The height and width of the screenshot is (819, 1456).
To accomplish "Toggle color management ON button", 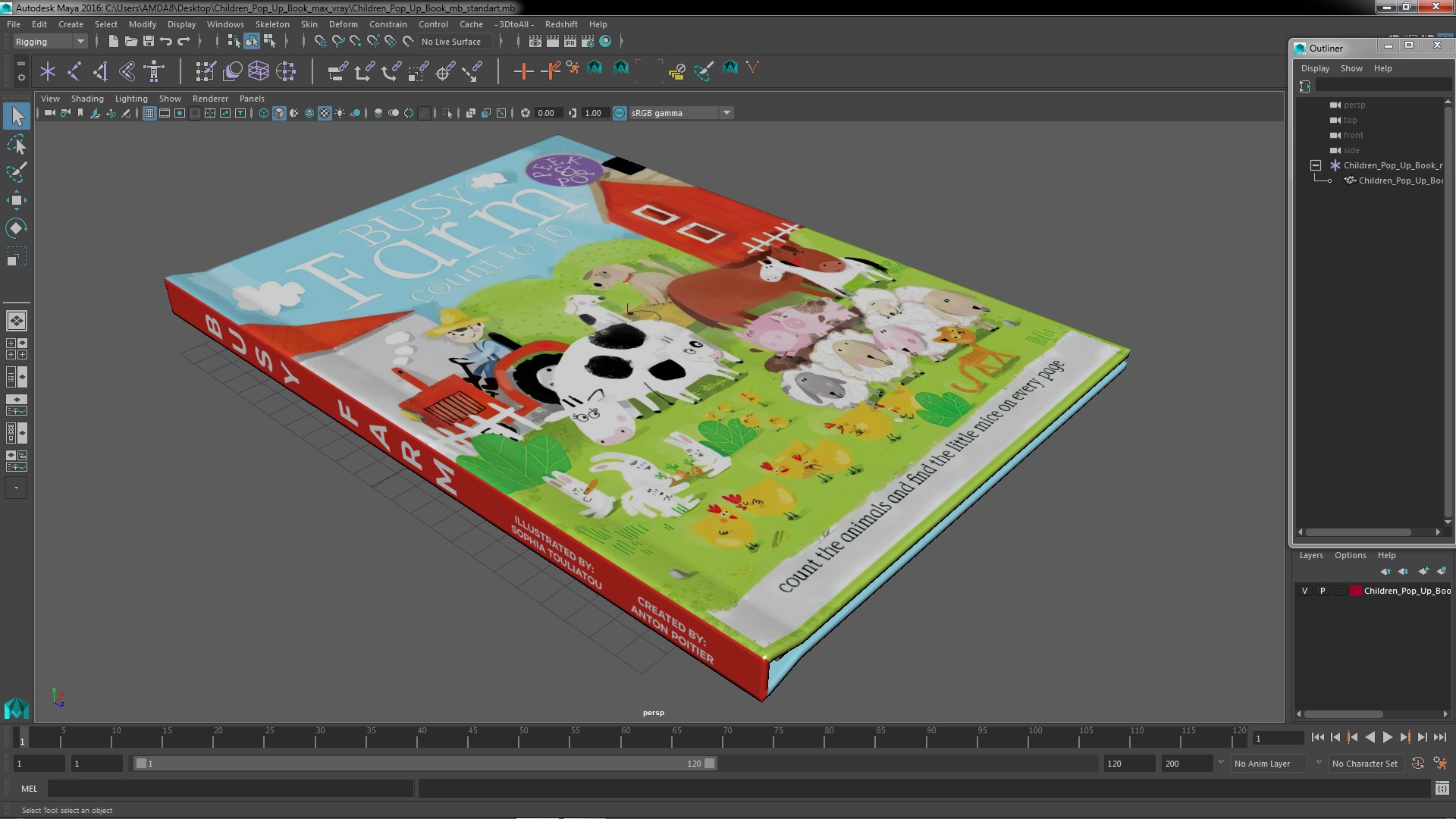I will [620, 113].
